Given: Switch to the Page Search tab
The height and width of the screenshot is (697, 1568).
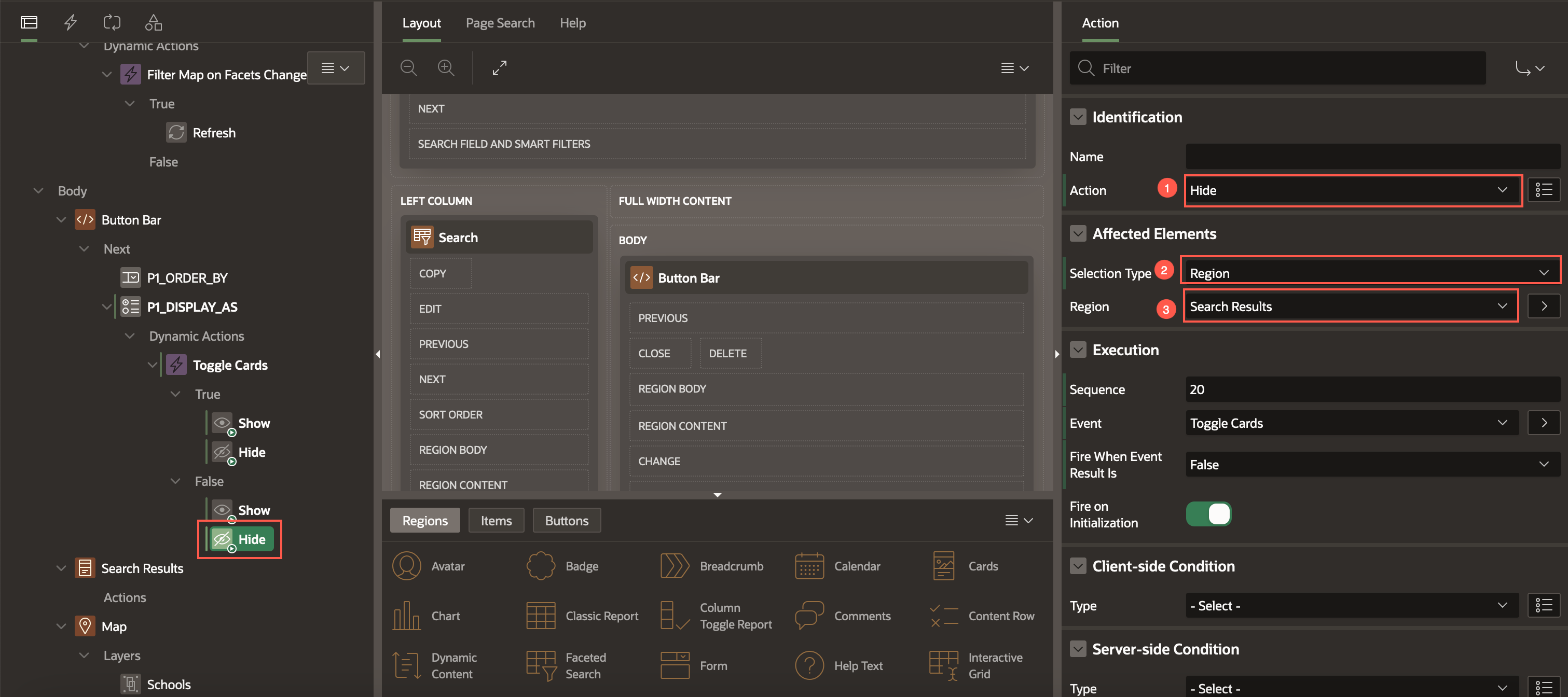Looking at the screenshot, I should [x=500, y=23].
